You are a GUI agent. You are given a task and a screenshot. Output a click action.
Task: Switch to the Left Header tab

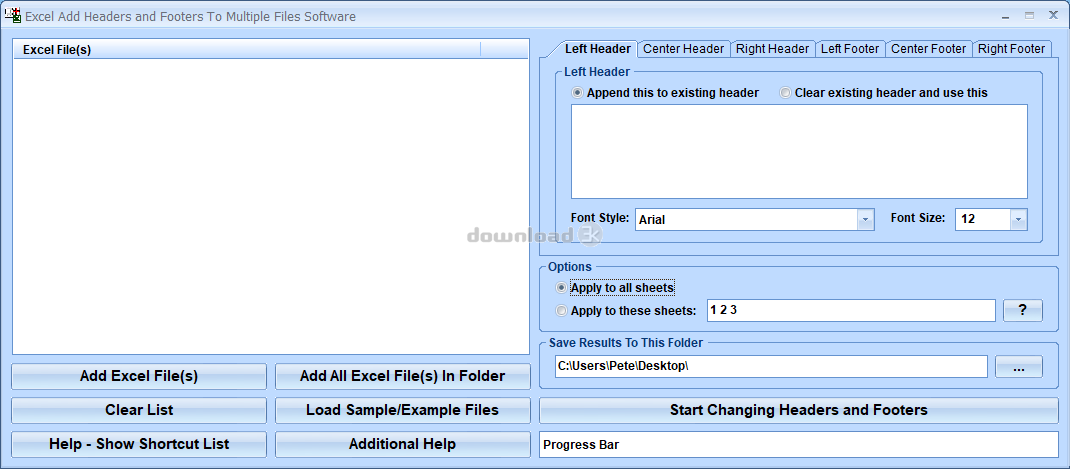(597, 48)
